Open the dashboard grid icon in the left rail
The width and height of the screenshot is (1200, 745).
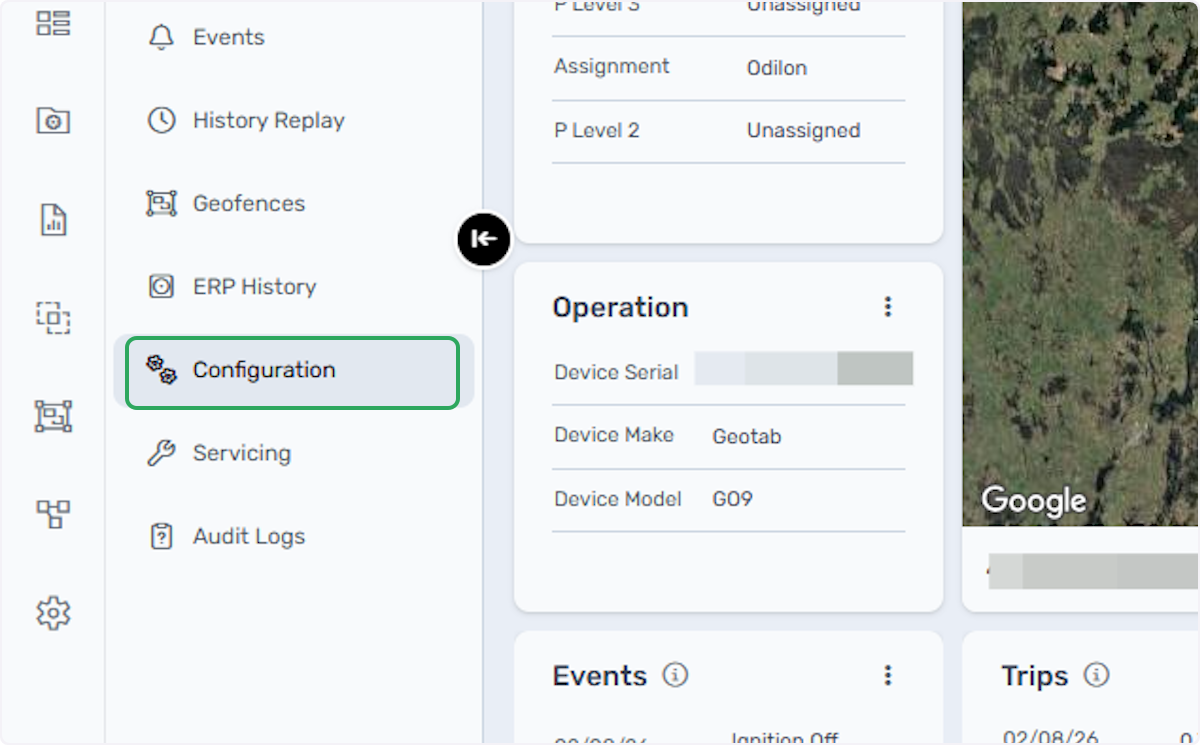(53, 23)
